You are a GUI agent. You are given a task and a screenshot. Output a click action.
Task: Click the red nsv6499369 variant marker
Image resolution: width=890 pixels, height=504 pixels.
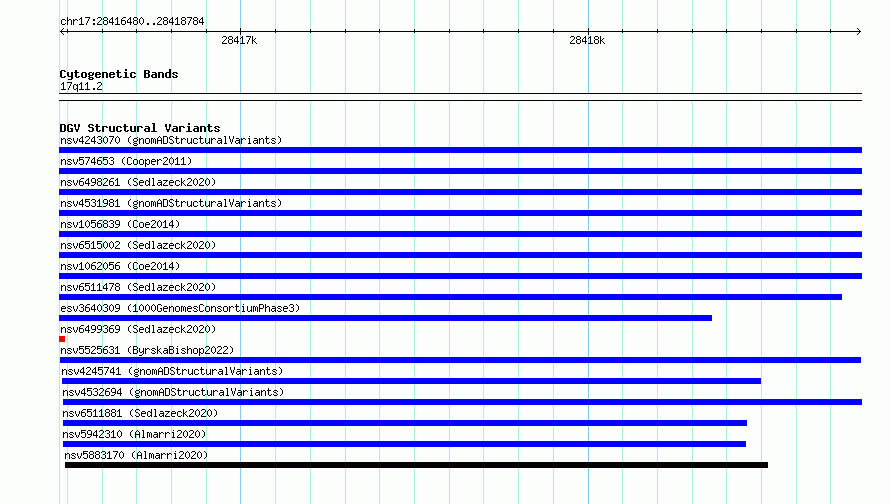(x=62, y=339)
